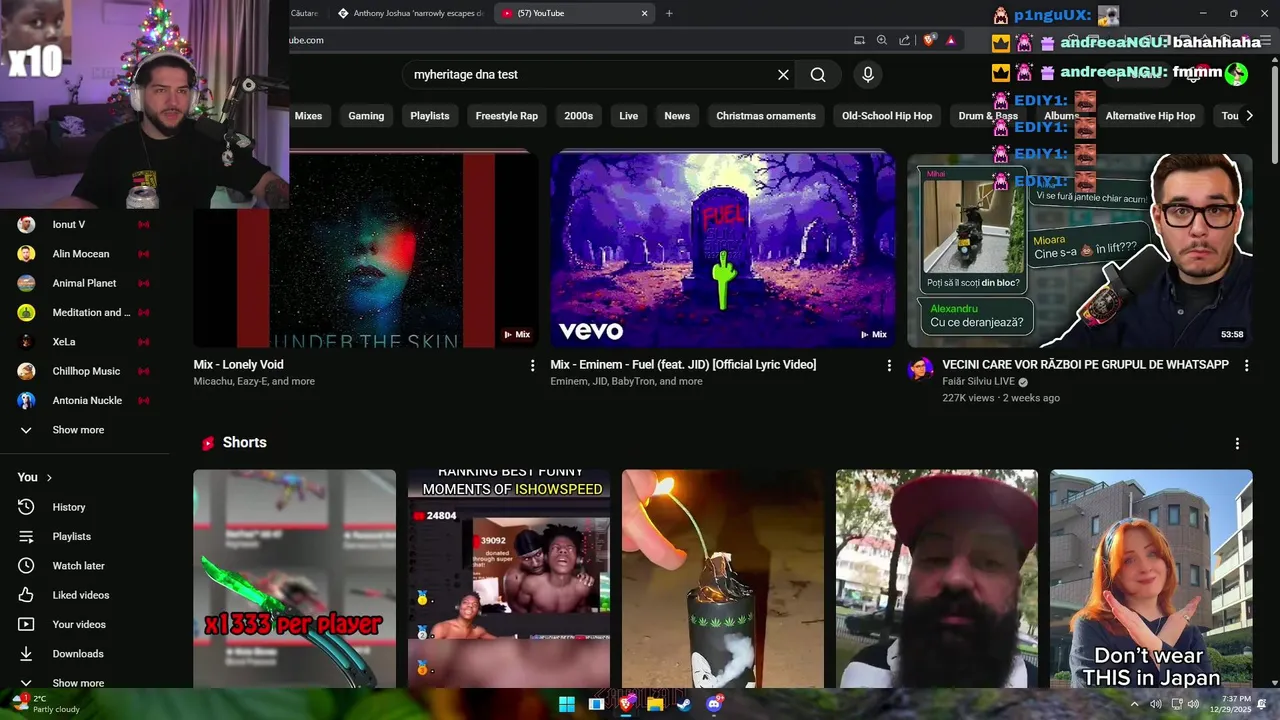
Task: Open Steam from the taskbar
Action: pos(684,704)
